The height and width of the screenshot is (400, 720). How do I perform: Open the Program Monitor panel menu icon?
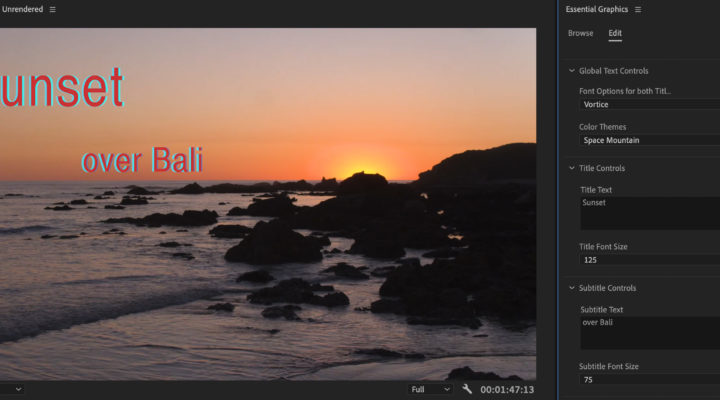(x=53, y=9)
